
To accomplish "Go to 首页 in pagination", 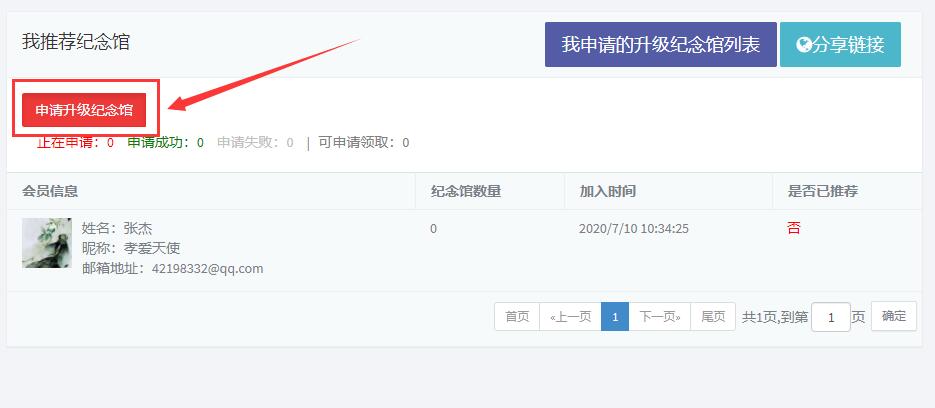I will pyautogui.click(x=517, y=317).
